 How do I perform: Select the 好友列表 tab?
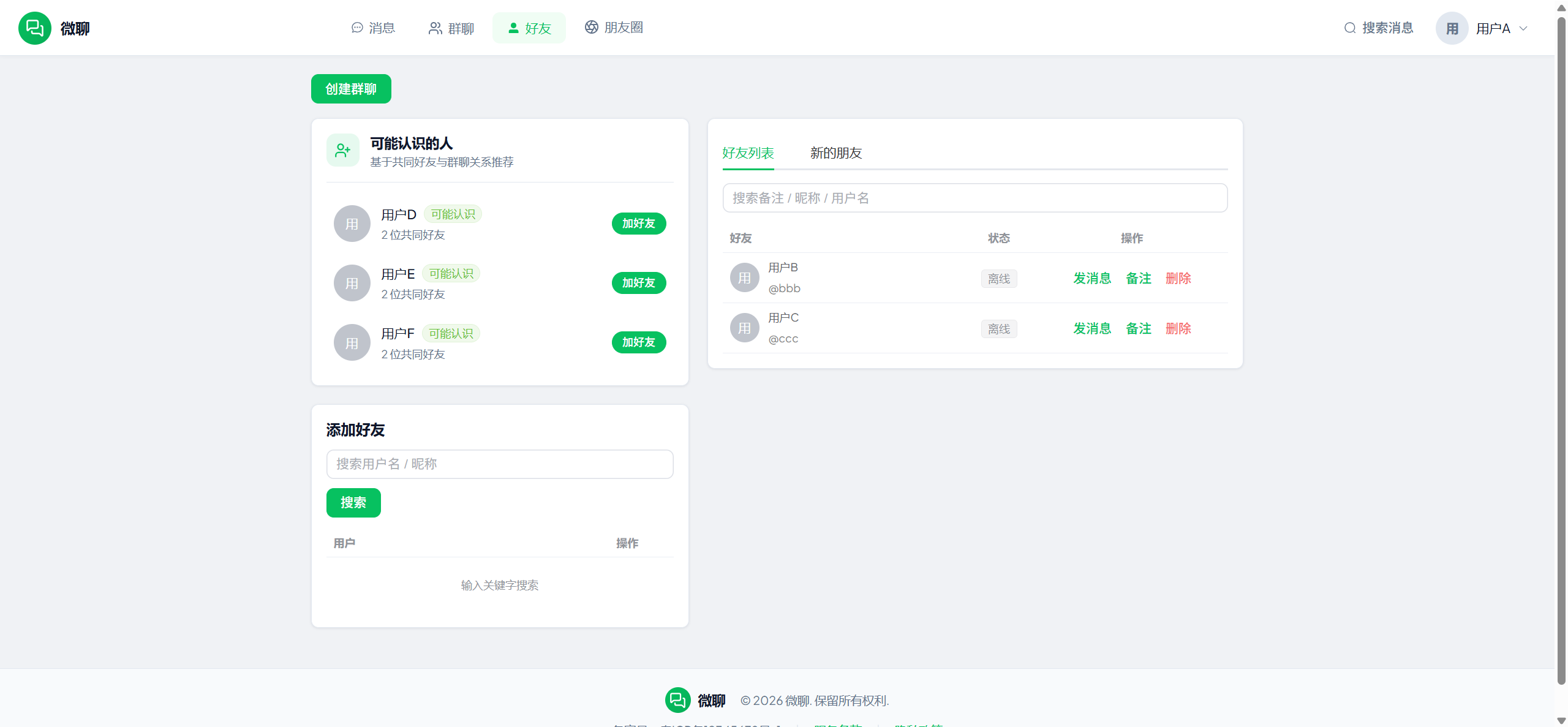tap(748, 153)
